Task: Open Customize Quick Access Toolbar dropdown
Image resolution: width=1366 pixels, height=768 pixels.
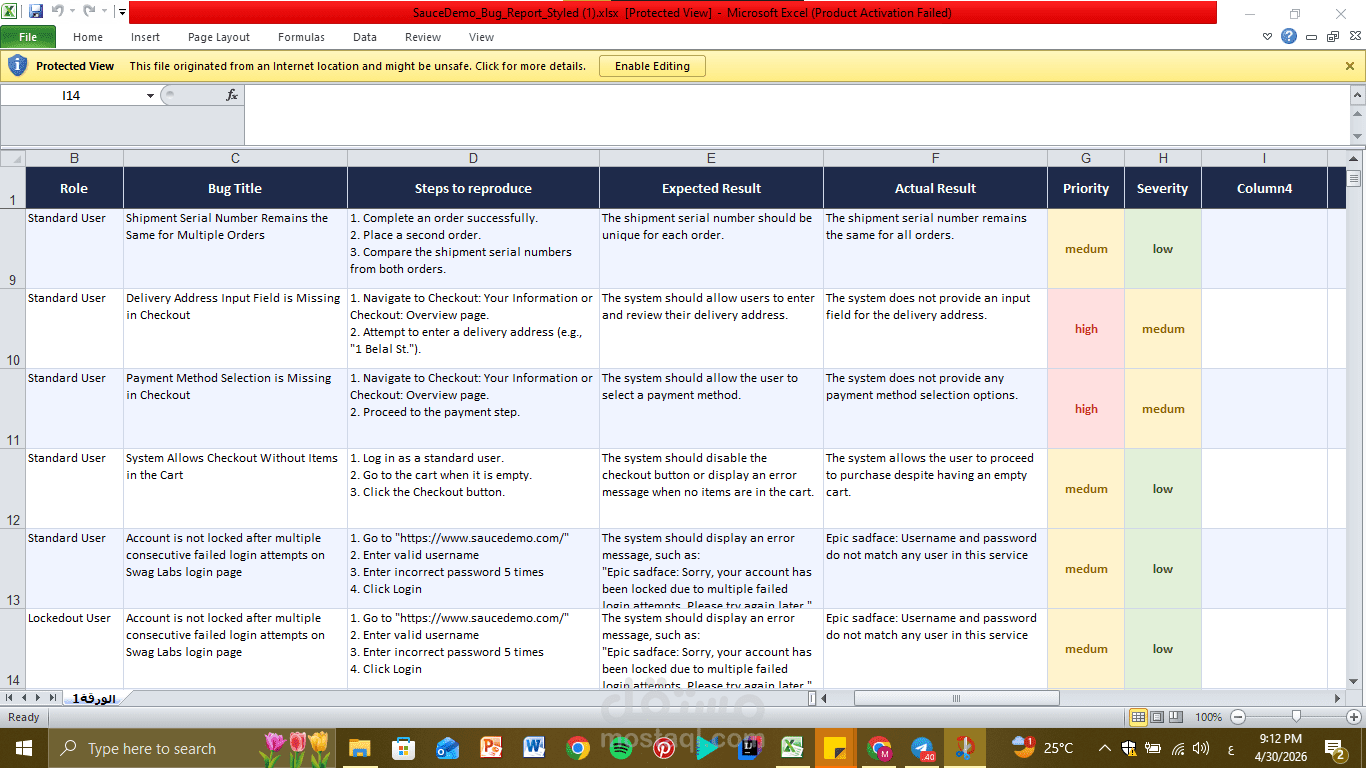Action: coord(122,12)
